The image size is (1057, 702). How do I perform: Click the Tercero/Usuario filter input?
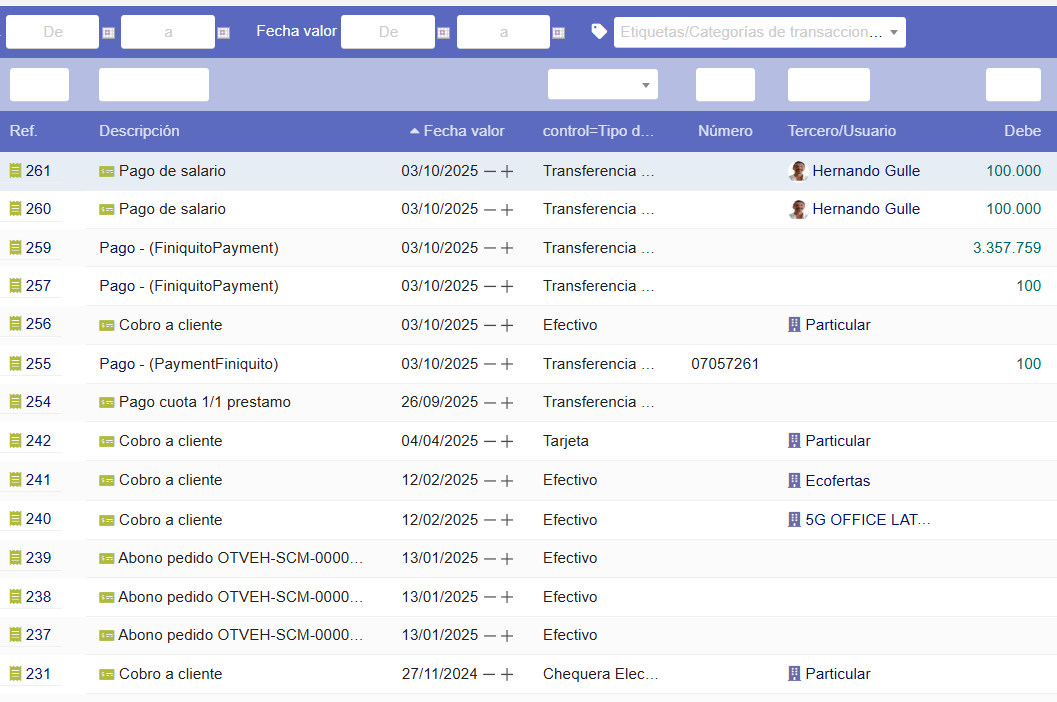click(x=828, y=85)
